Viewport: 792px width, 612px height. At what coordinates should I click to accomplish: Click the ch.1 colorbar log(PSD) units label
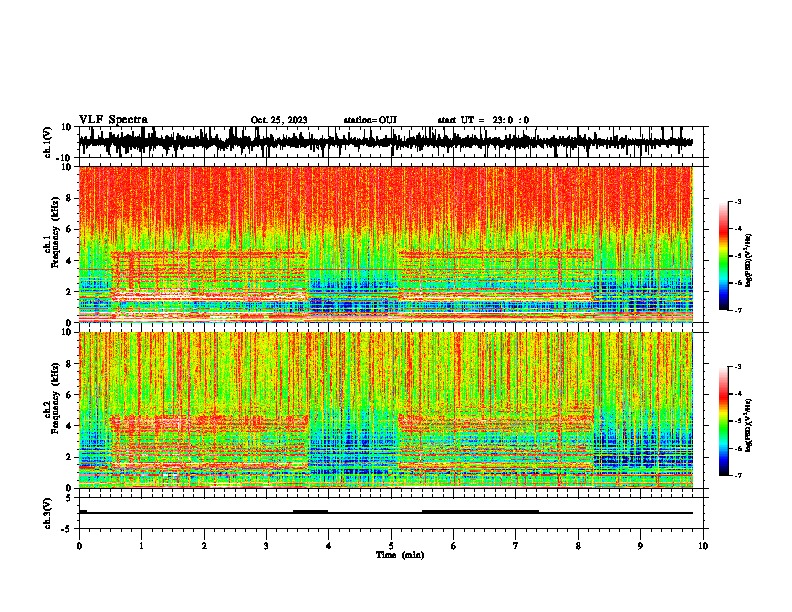(748, 260)
